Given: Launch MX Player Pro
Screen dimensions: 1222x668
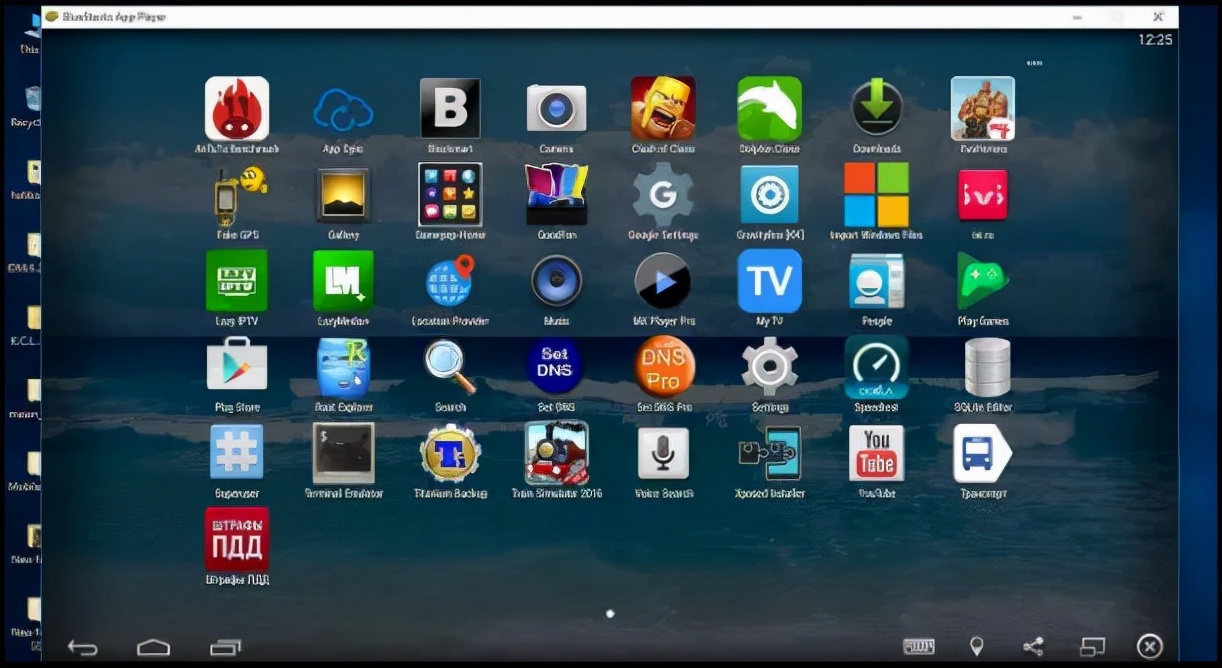Looking at the screenshot, I should 663,281.
